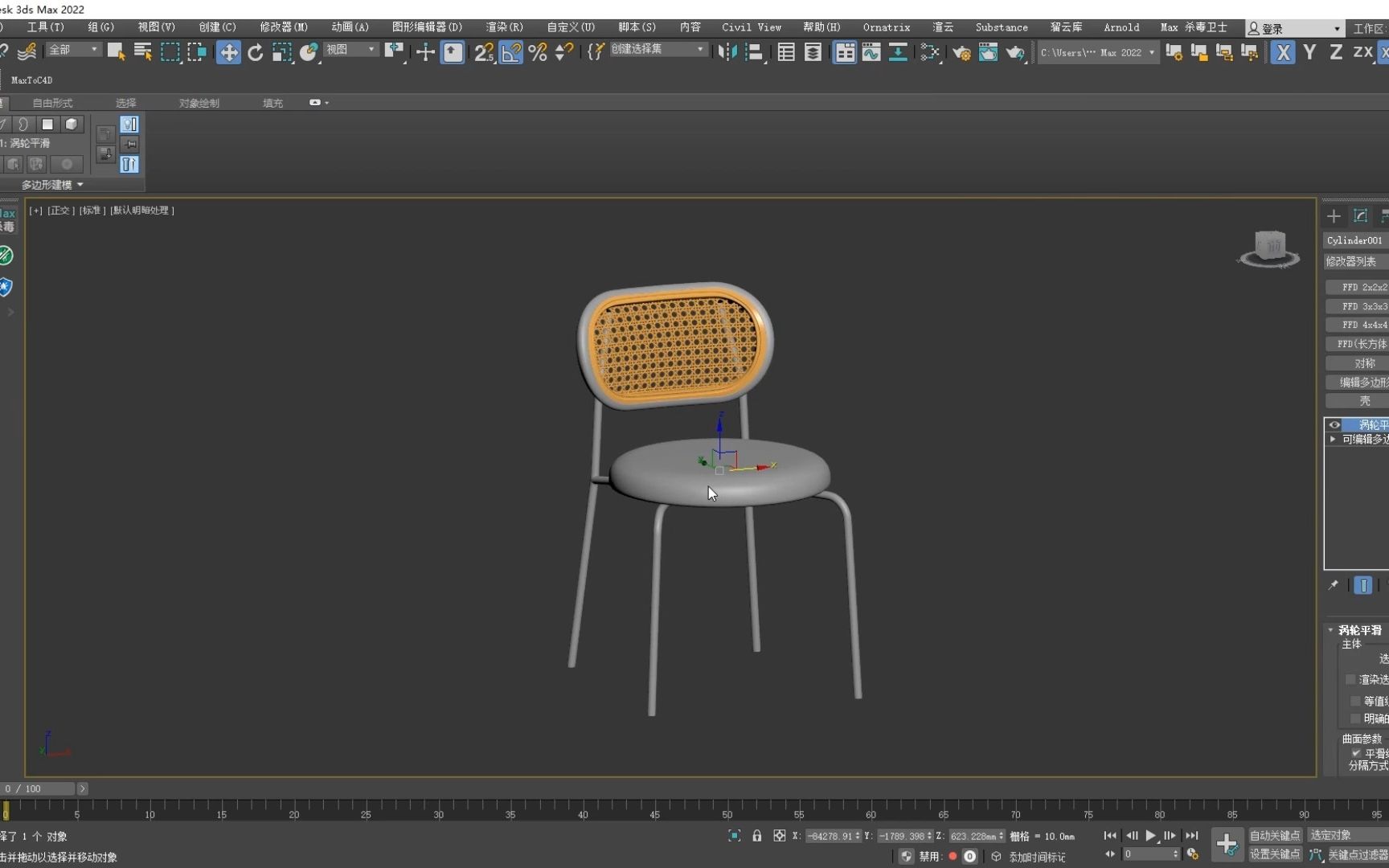Expand the 可编辑多边形 modifier entry

1334,440
